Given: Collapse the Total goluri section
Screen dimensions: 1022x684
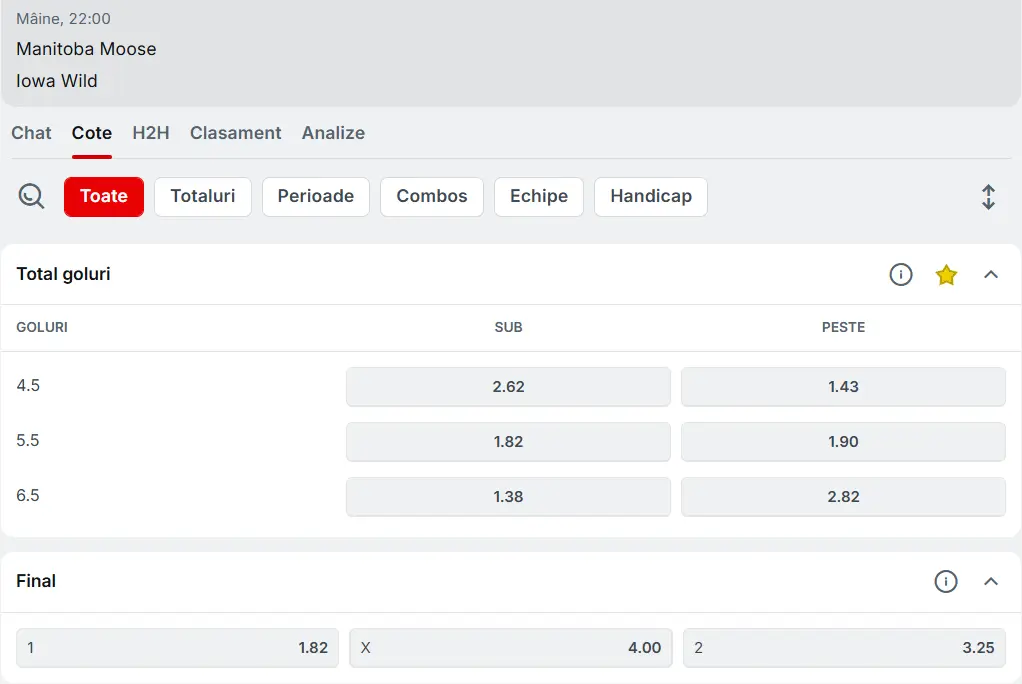Looking at the screenshot, I should click(x=991, y=274).
